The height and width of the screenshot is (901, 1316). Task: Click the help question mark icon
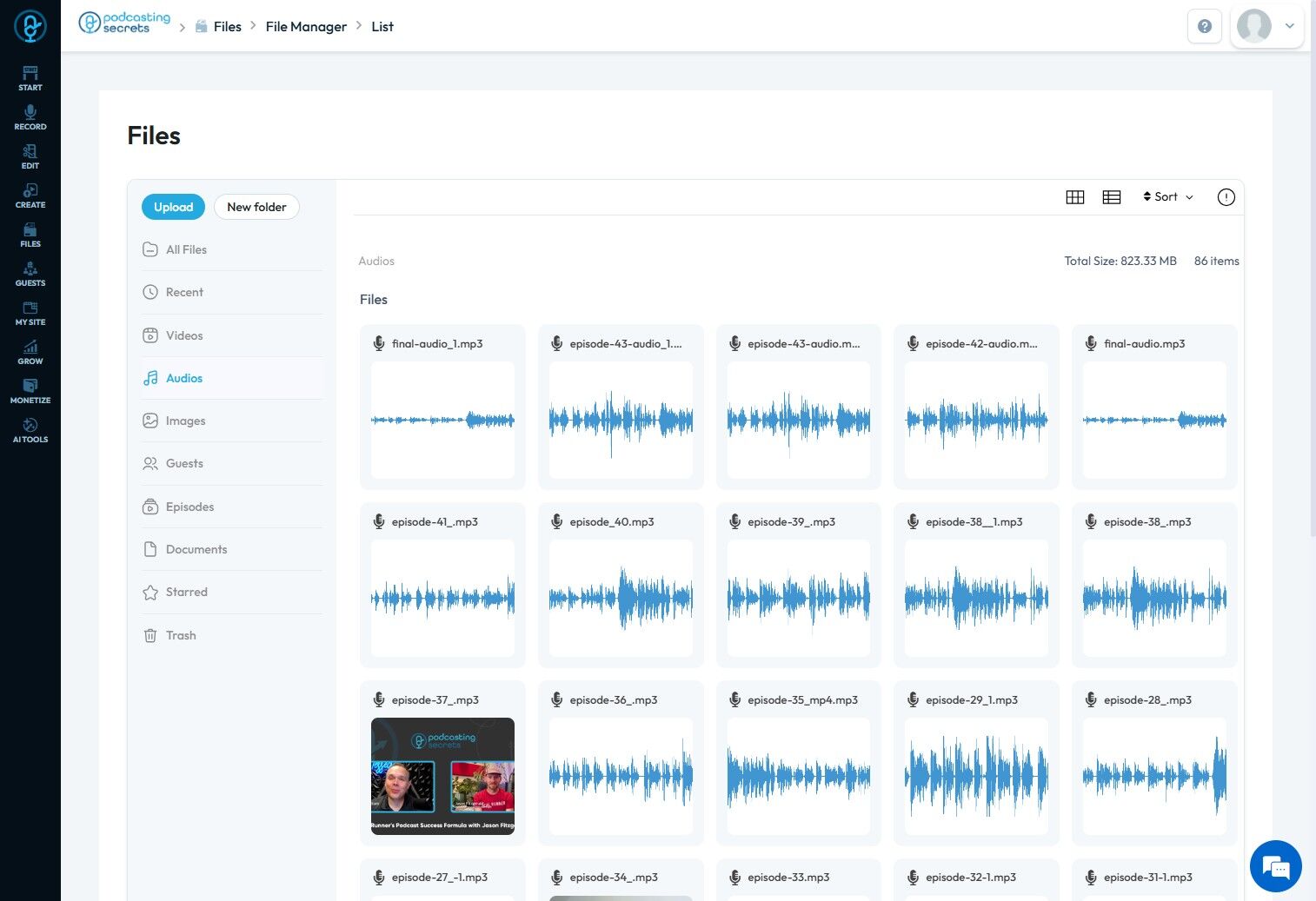[x=1205, y=26]
